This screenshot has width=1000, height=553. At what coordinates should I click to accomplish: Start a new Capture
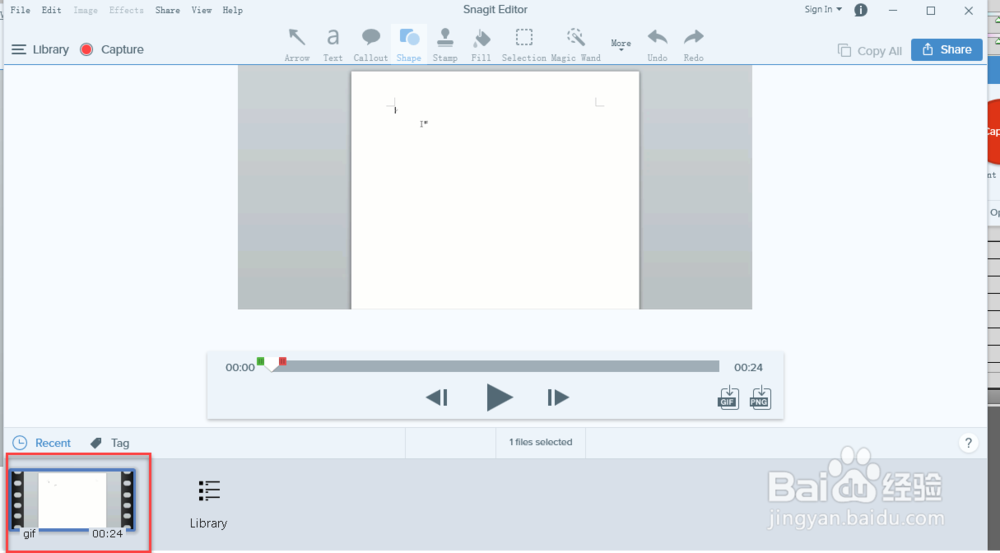tap(112, 50)
